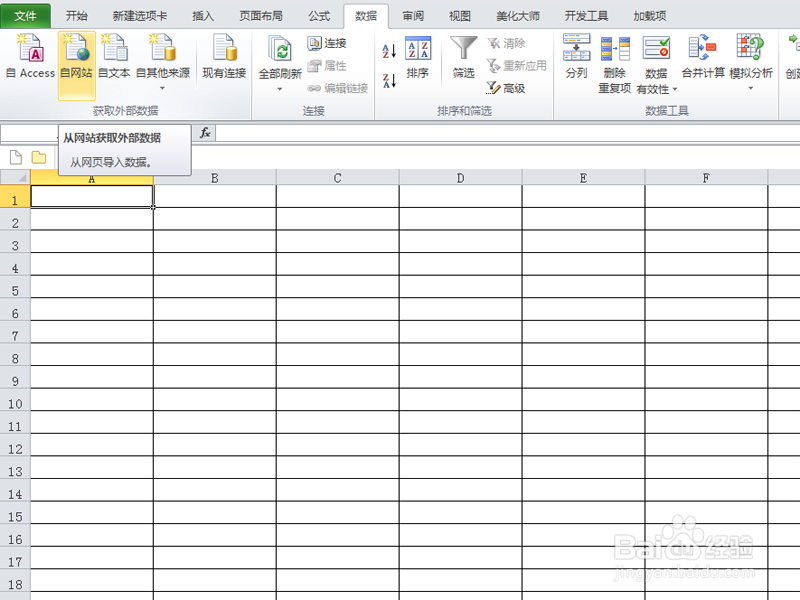Click the 重新应用 reapply button
800x600 pixels.
tap(516, 66)
